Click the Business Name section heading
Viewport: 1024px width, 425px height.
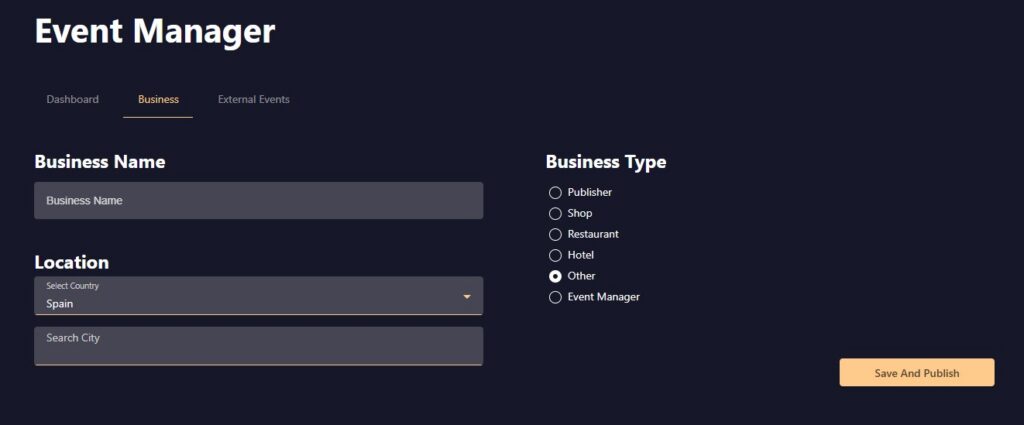[x=100, y=162]
